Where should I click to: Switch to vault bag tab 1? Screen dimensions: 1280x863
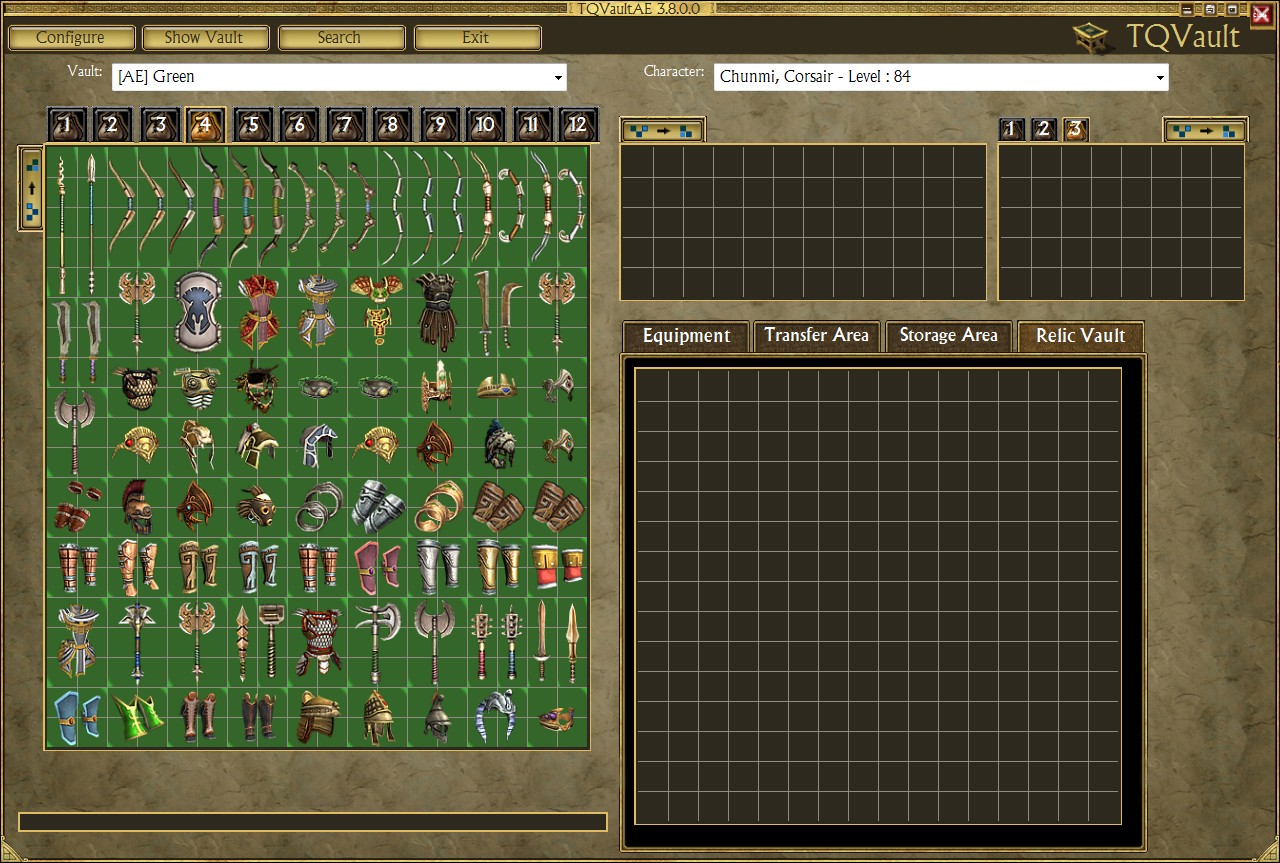[66, 125]
